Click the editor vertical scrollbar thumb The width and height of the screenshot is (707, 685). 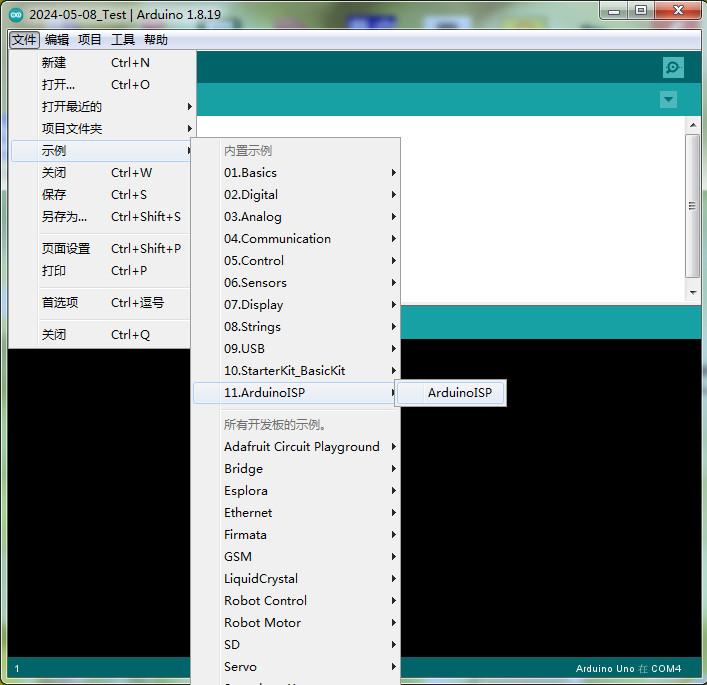(x=693, y=206)
